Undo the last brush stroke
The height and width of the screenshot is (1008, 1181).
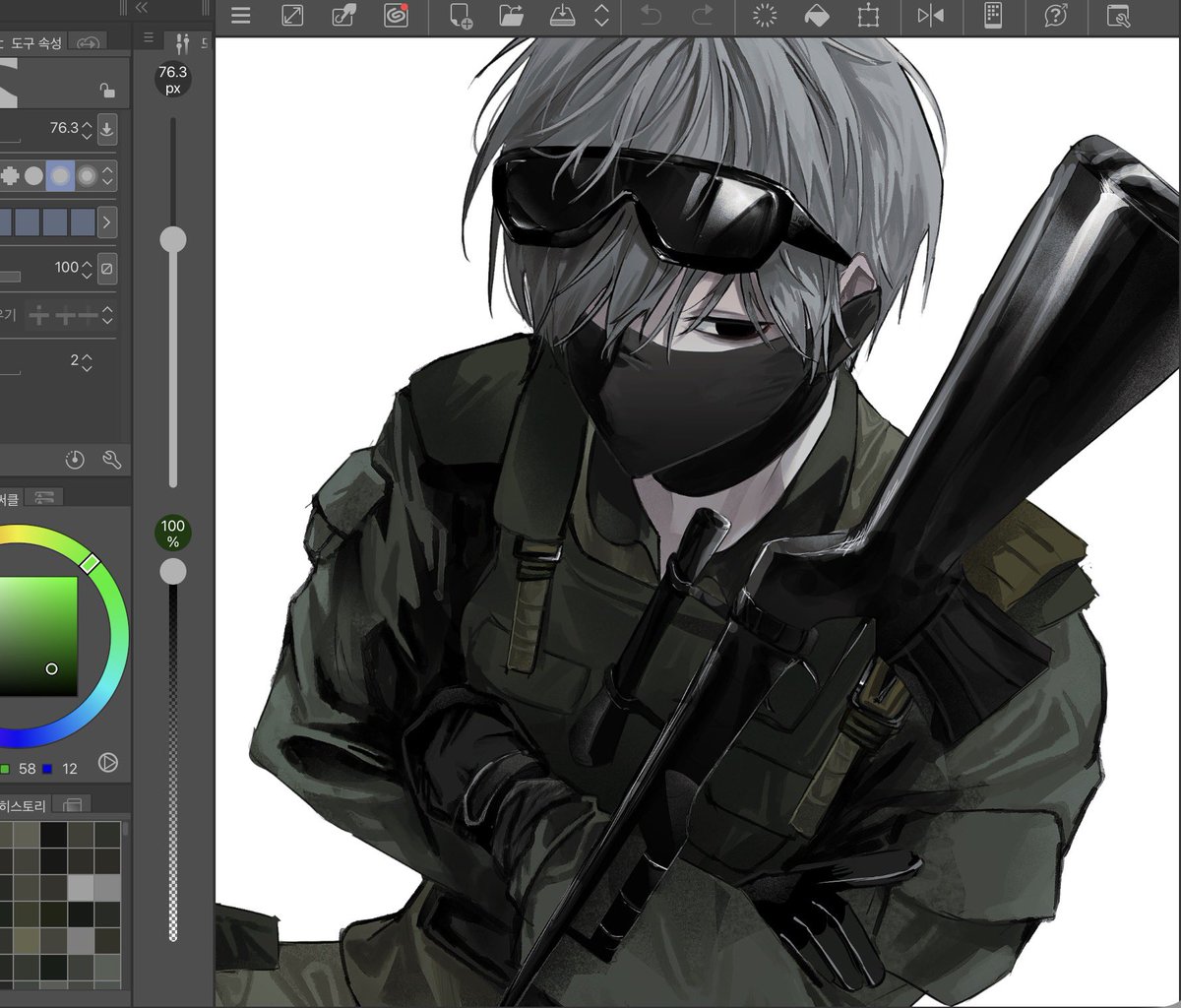point(651,16)
